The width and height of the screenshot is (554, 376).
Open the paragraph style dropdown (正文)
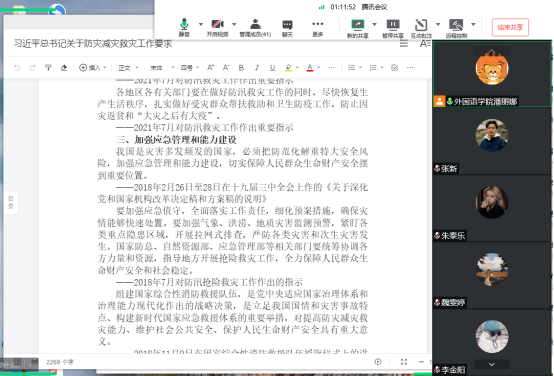128,67
